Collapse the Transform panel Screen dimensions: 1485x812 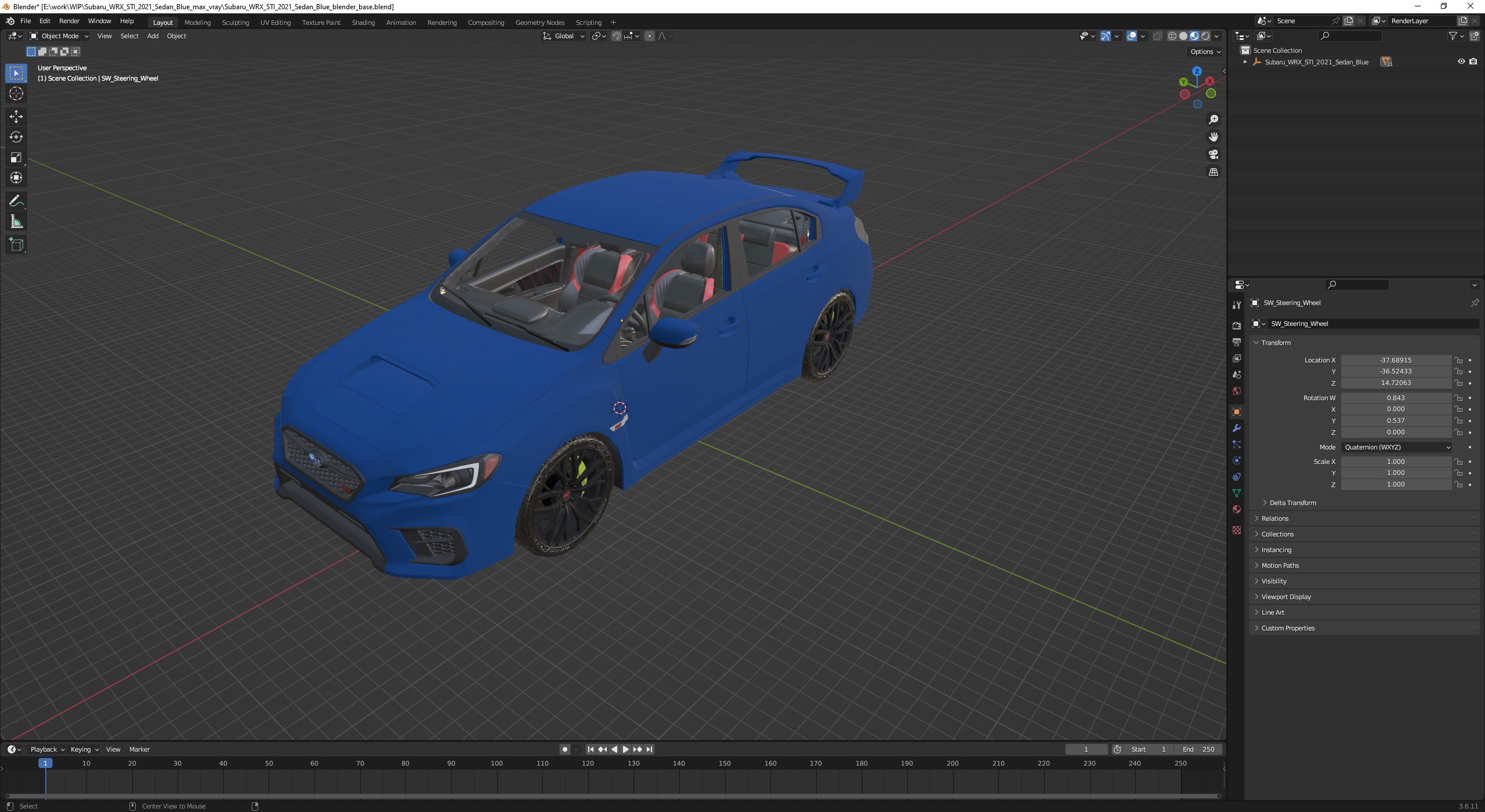coord(1275,343)
